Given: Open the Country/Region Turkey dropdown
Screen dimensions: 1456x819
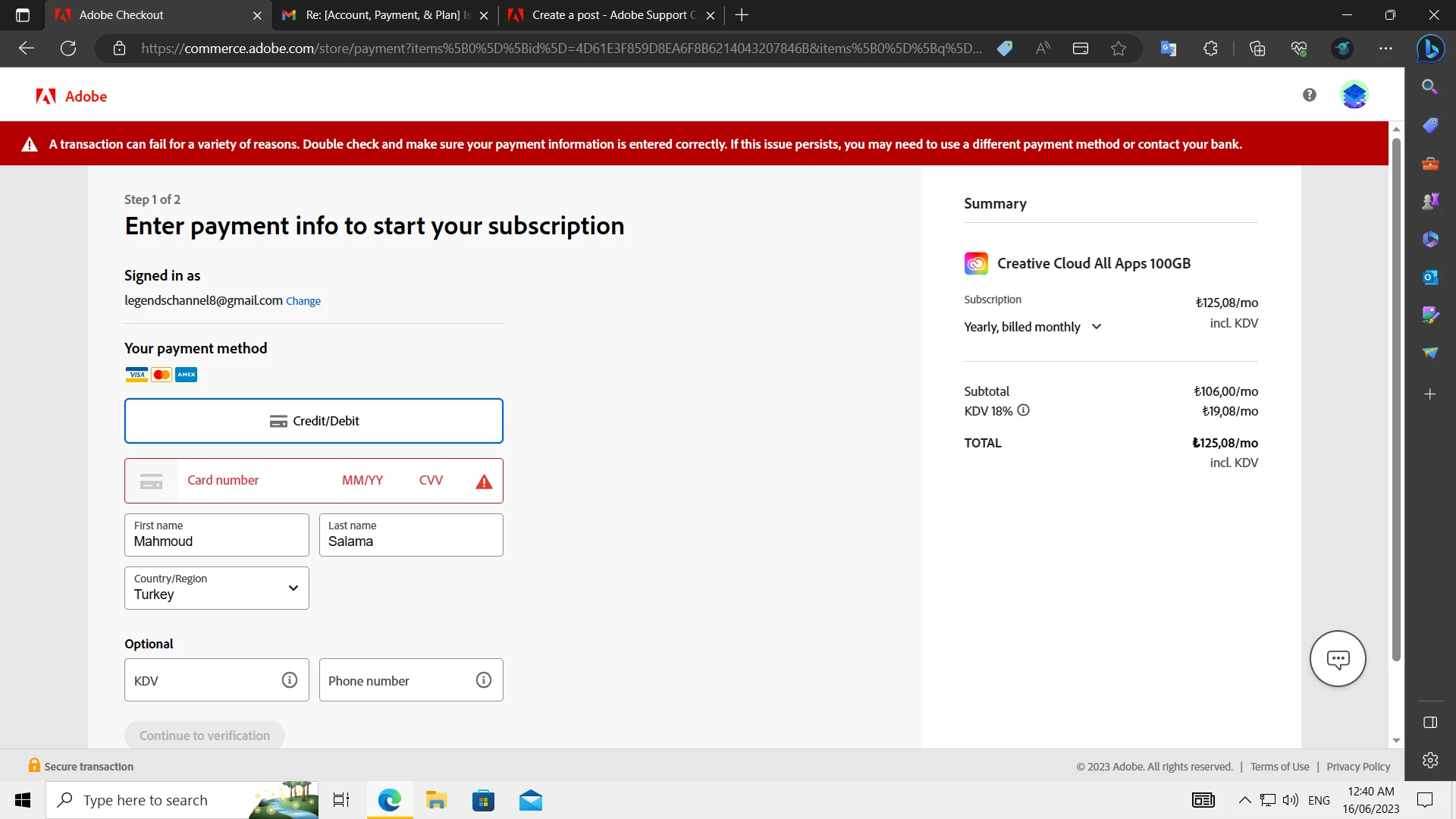Looking at the screenshot, I should (216, 588).
